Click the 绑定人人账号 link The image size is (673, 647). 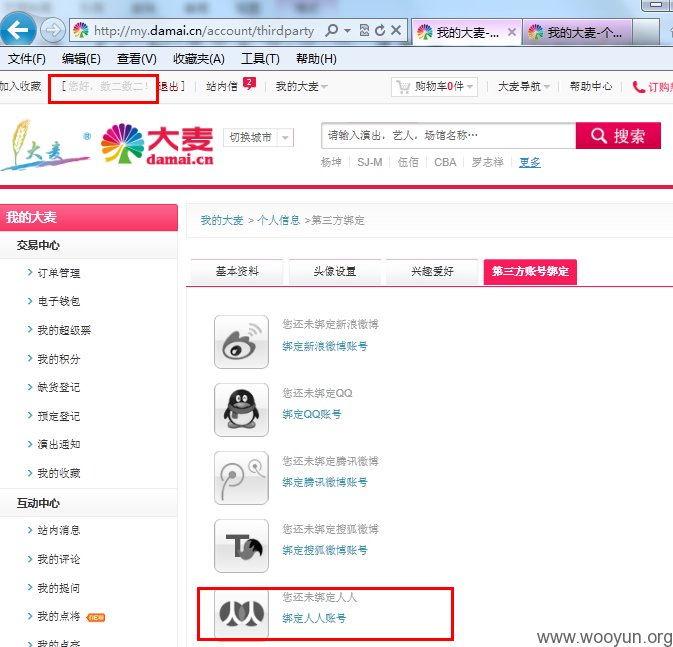[x=314, y=618]
